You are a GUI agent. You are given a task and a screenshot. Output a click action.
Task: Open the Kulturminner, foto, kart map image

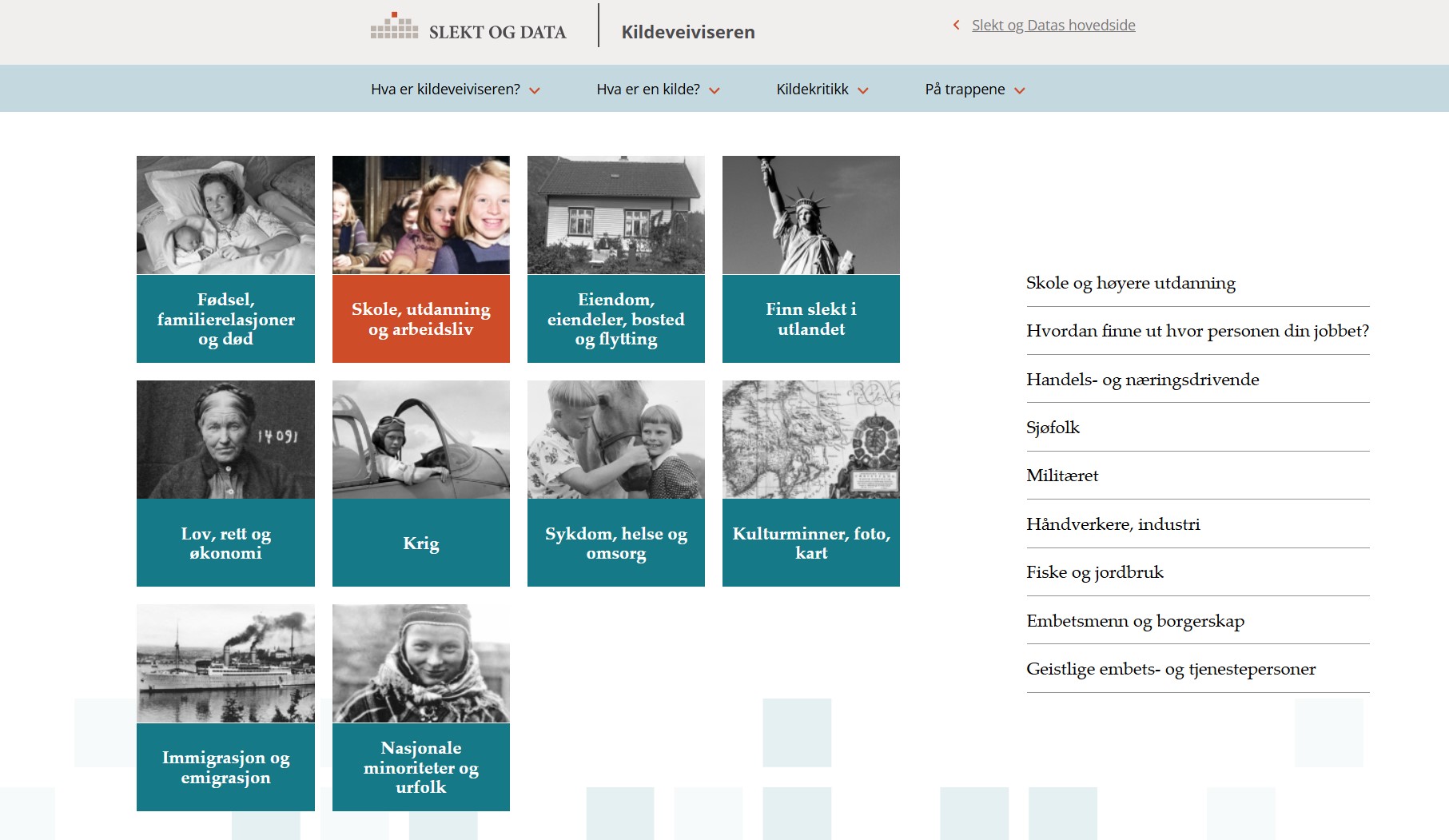click(811, 440)
